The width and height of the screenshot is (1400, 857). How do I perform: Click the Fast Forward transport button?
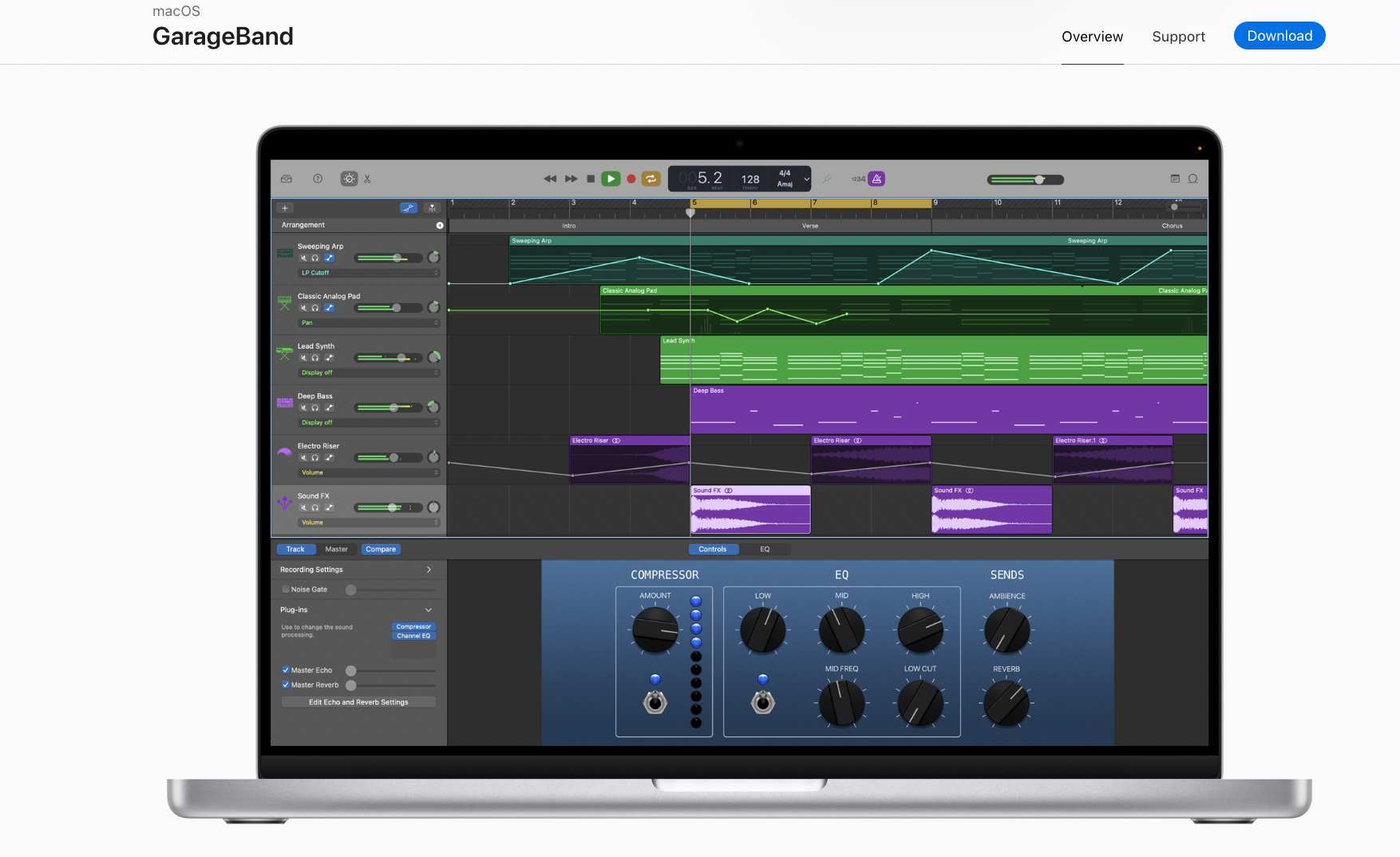point(571,179)
